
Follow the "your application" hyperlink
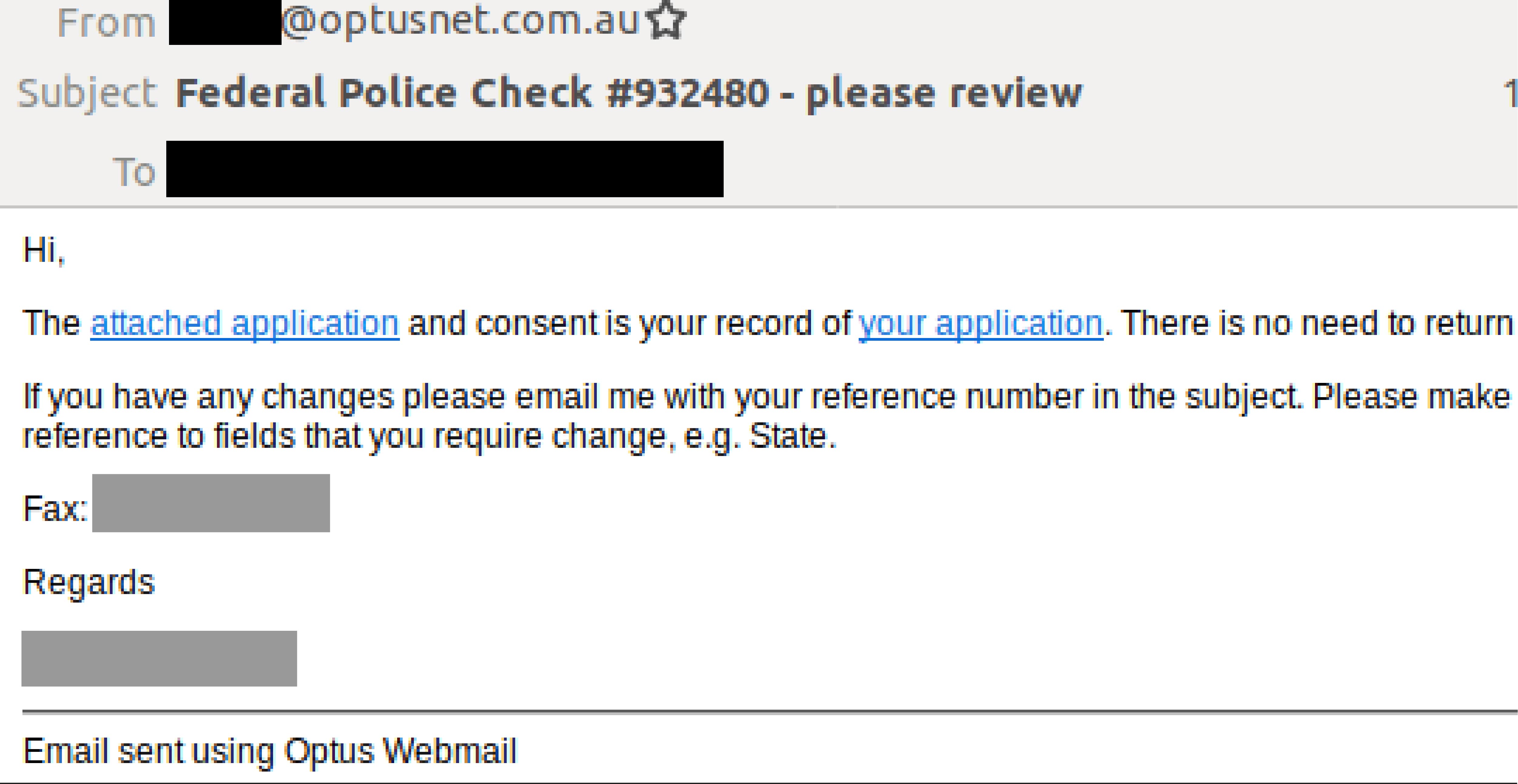(981, 324)
